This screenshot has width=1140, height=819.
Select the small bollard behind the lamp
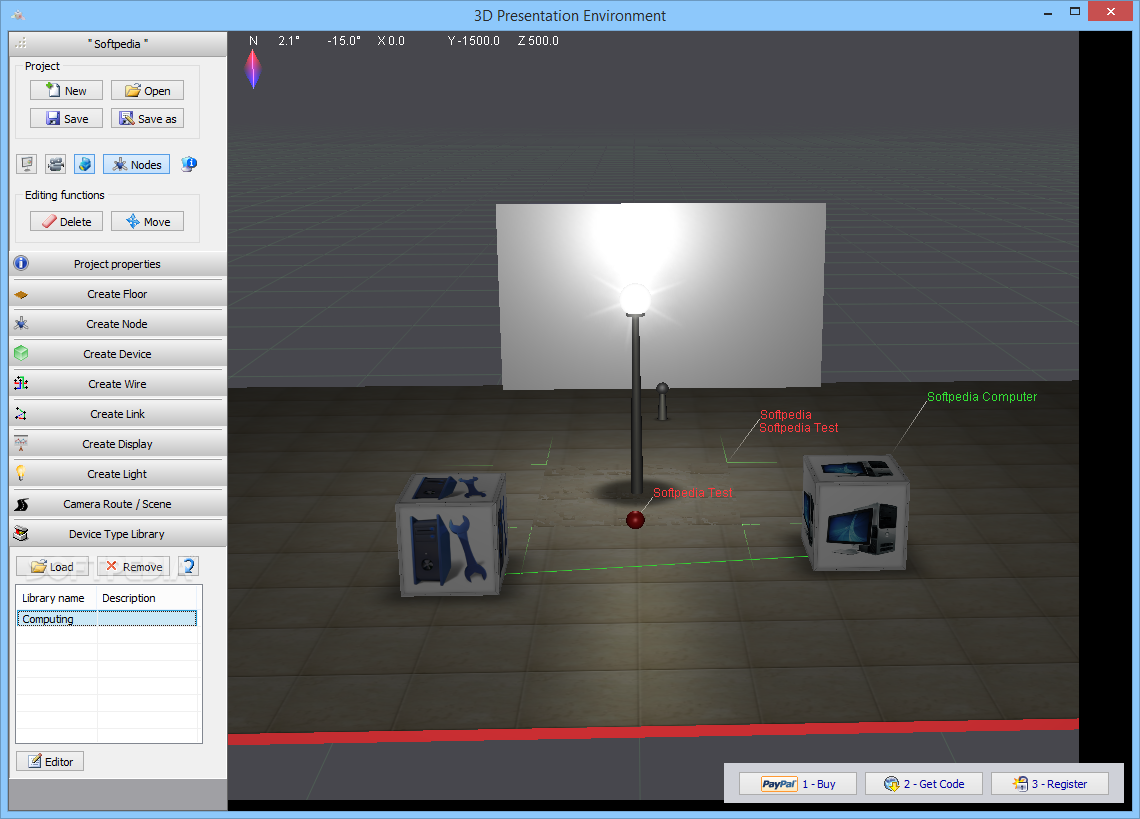662,401
